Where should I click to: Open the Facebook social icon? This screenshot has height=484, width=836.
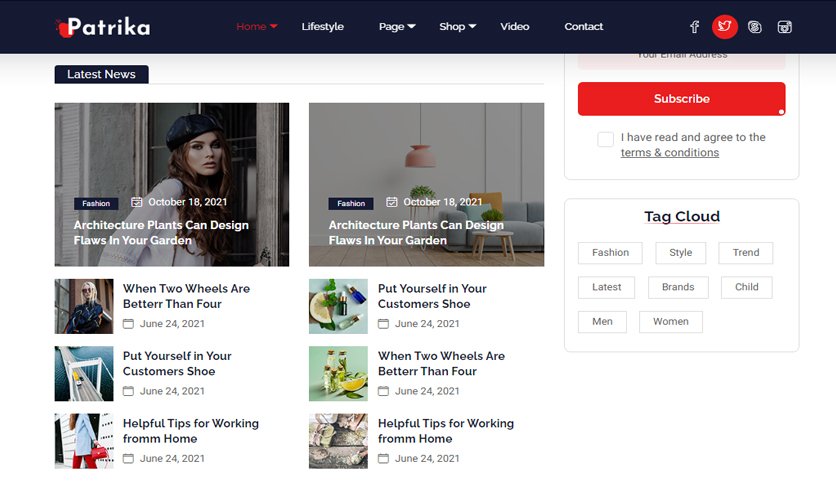pos(694,27)
